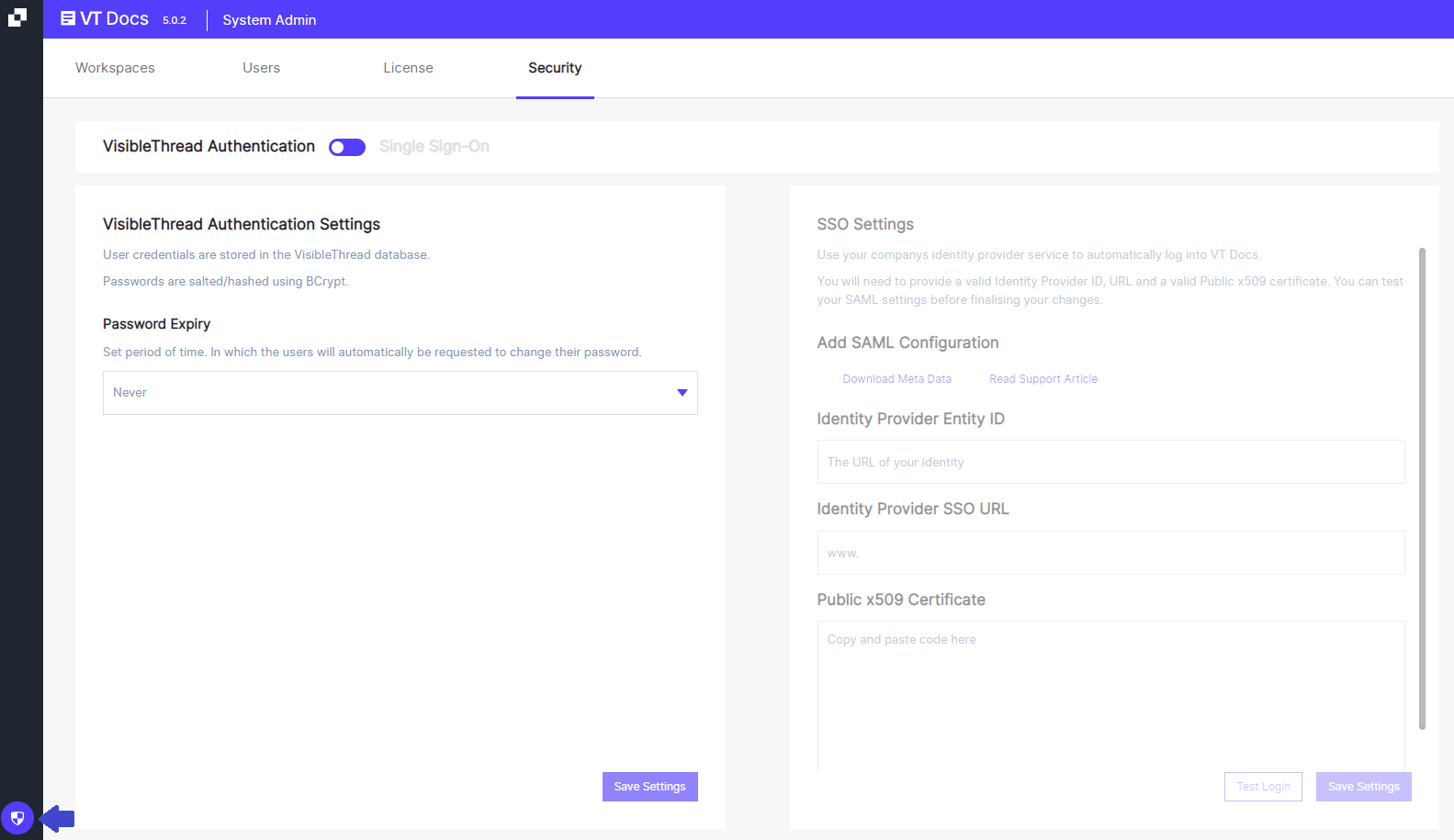Viewport: 1454px width, 840px height.
Task: Click the Single Sign-On label
Action: (x=434, y=147)
